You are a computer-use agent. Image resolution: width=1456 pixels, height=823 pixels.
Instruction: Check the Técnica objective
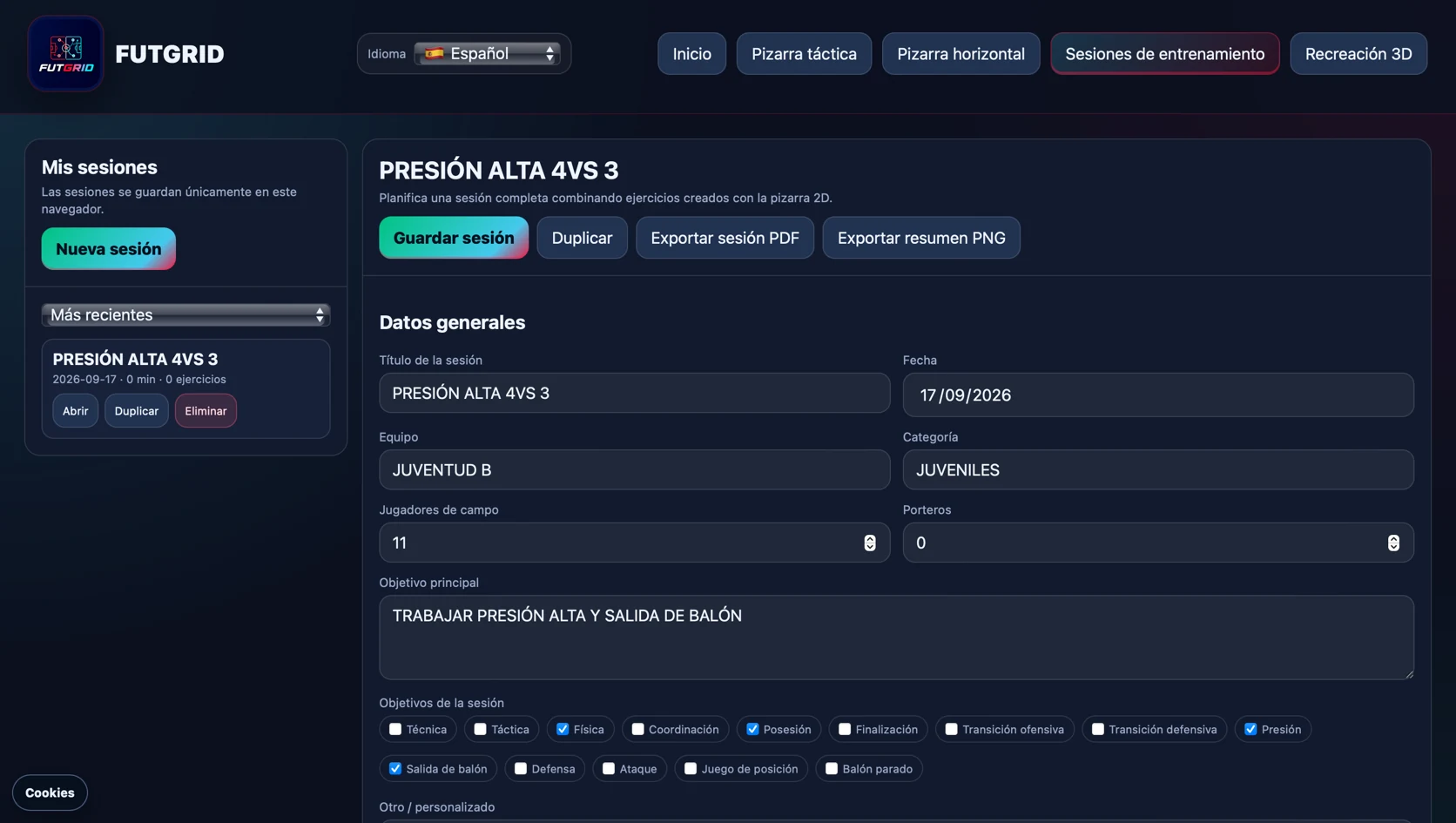(x=395, y=730)
